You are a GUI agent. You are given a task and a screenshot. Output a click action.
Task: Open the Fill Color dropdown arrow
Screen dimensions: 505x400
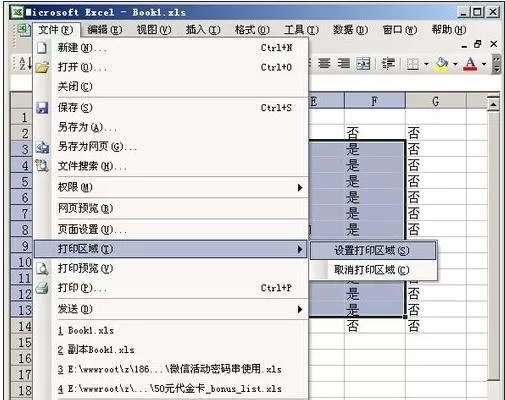[455, 63]
